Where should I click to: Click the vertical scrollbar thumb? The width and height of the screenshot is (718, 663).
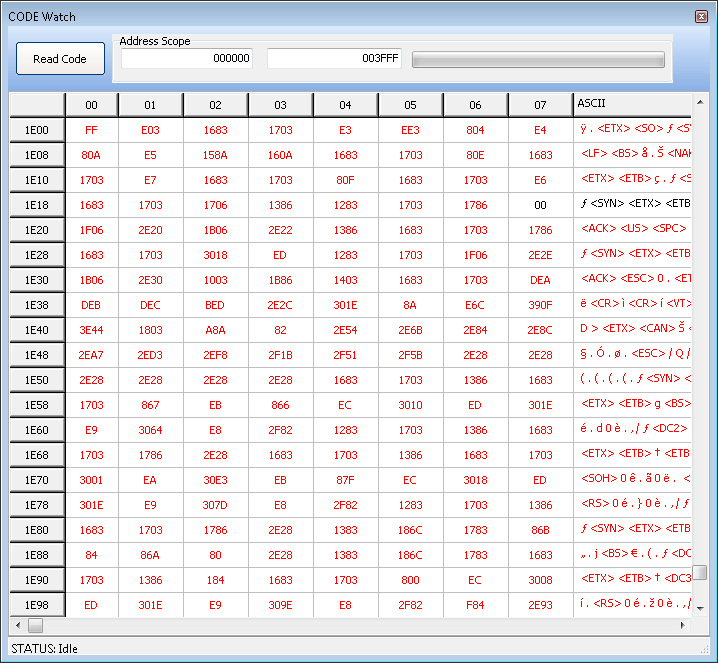click(700, 572)
